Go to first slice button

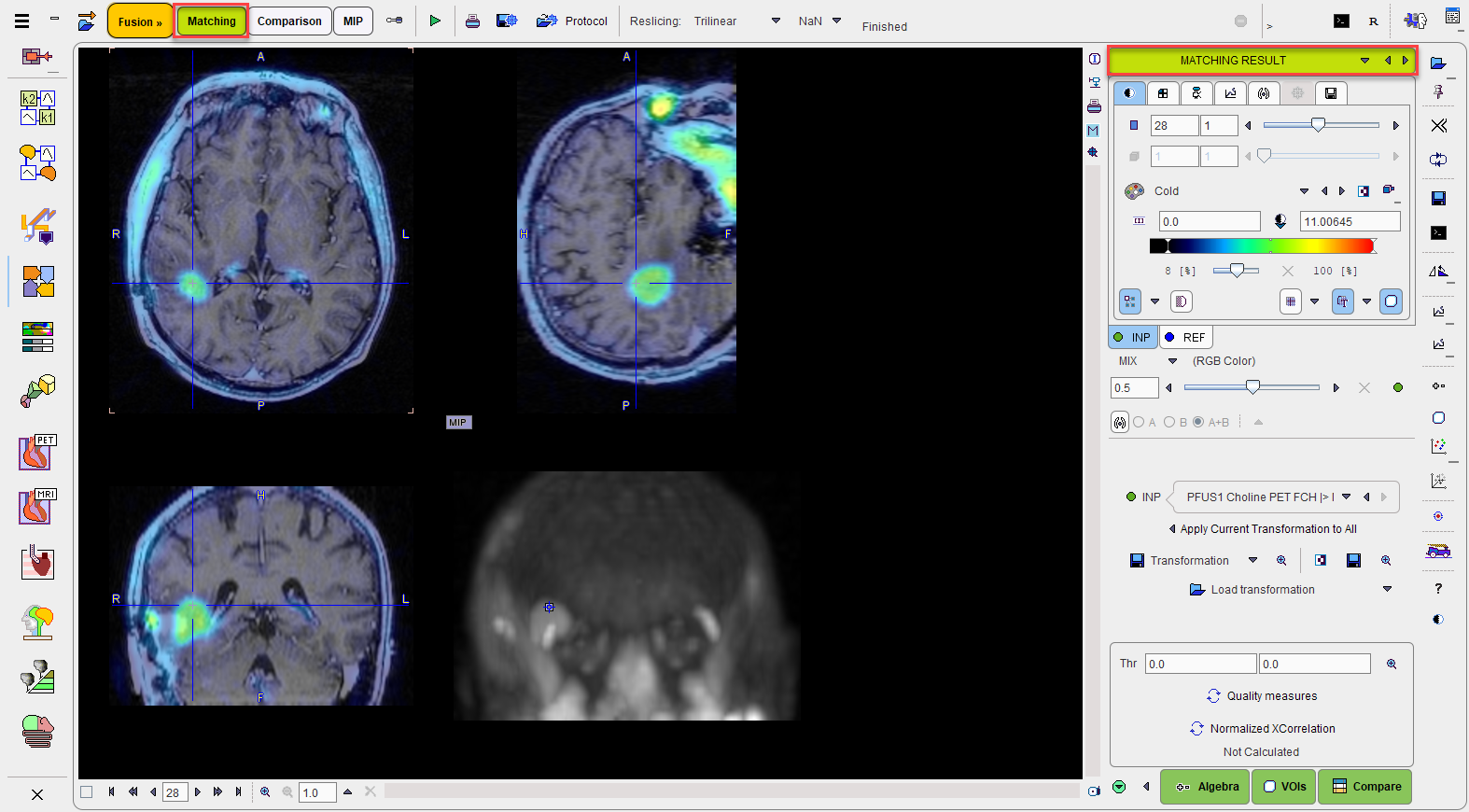(x=111, y=792)
